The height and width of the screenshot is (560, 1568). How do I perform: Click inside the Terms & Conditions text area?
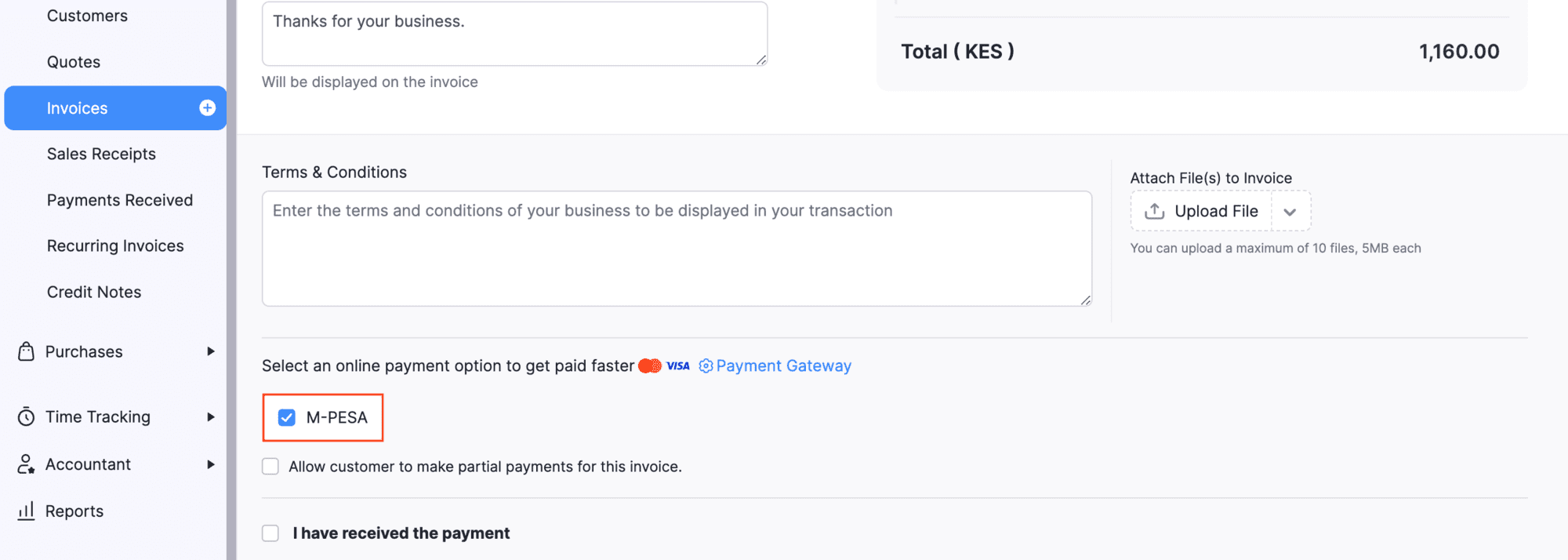(x=676, y=249)
